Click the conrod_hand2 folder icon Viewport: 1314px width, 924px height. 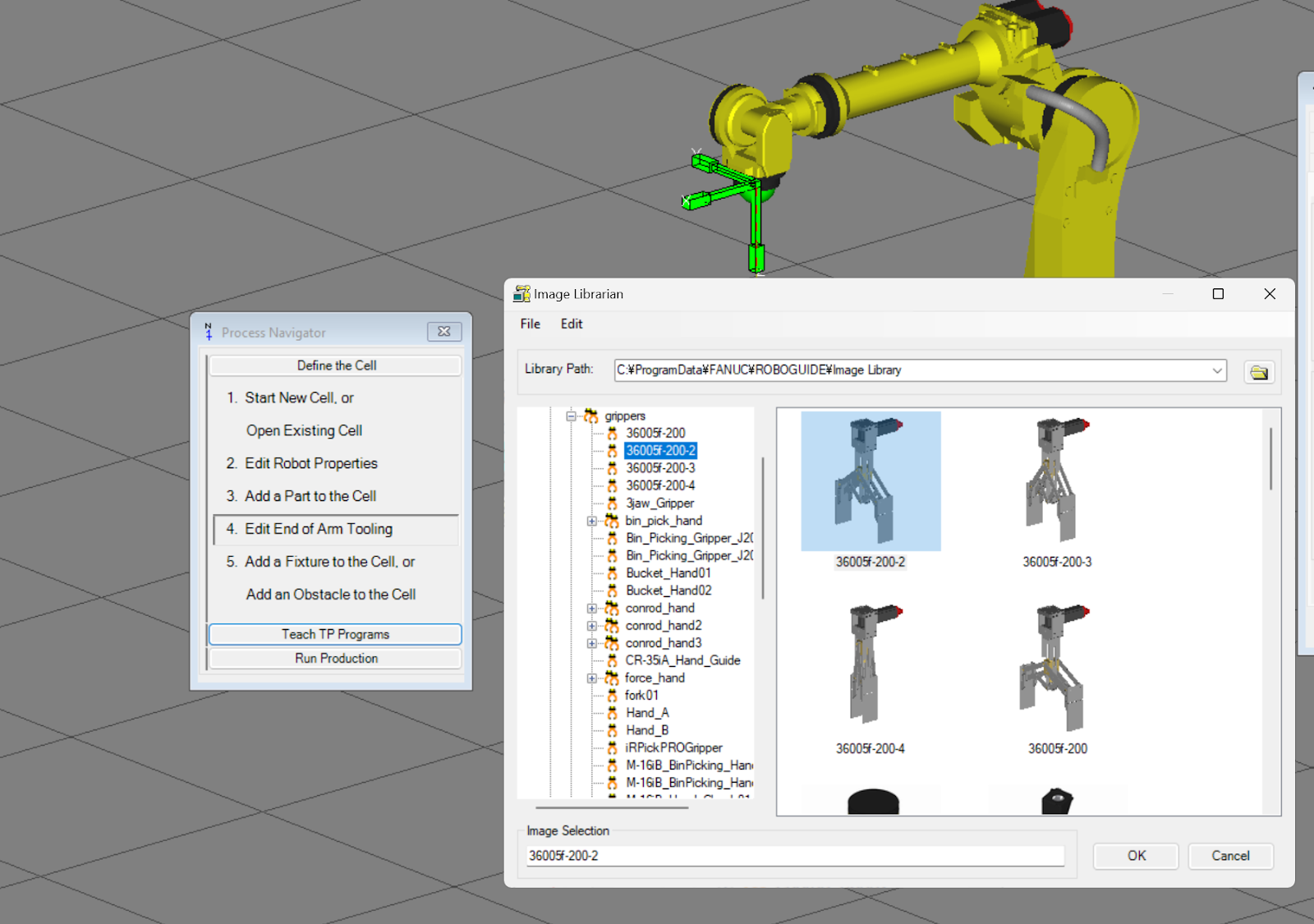coord(612,625)
